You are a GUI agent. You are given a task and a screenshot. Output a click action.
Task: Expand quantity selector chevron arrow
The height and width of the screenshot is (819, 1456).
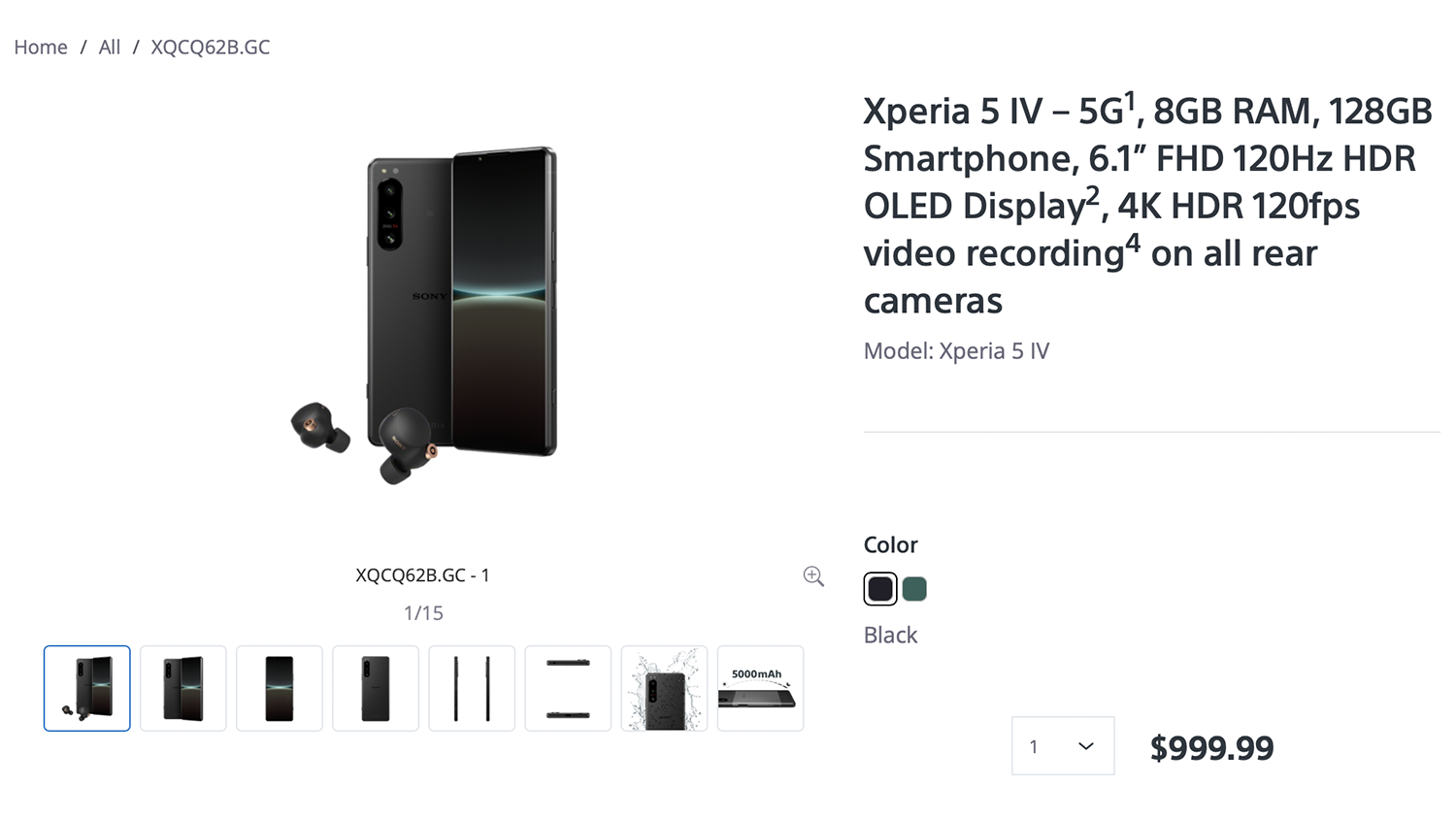pyautogui.click(x=1086, y=745)
